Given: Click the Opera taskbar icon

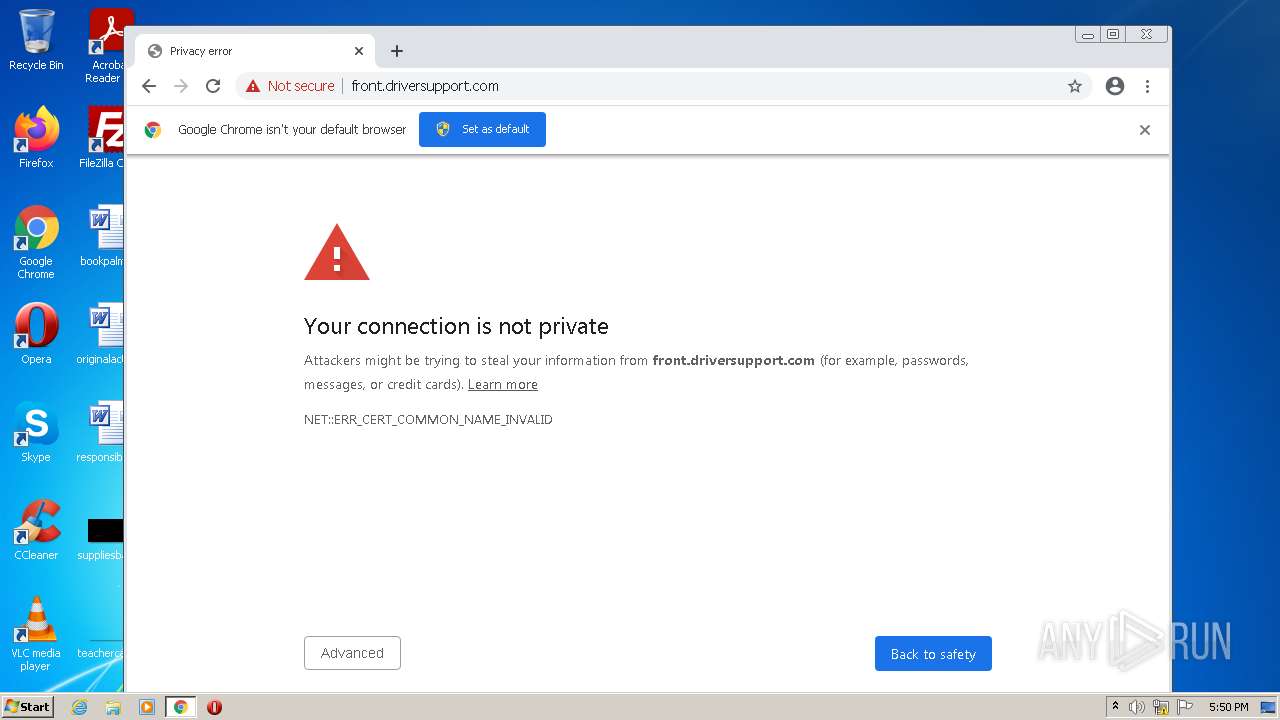Looking at the screenshot, I should (214, 707).
